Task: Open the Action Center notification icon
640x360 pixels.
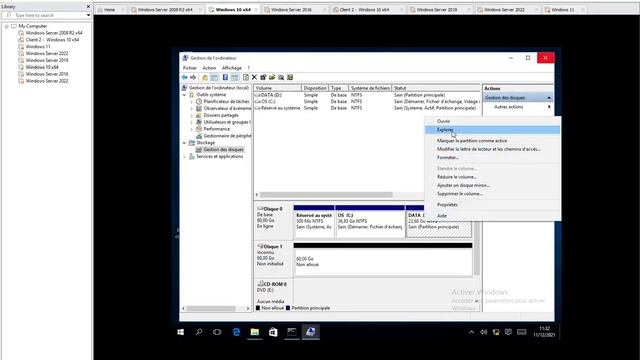Action: point(508,332)
